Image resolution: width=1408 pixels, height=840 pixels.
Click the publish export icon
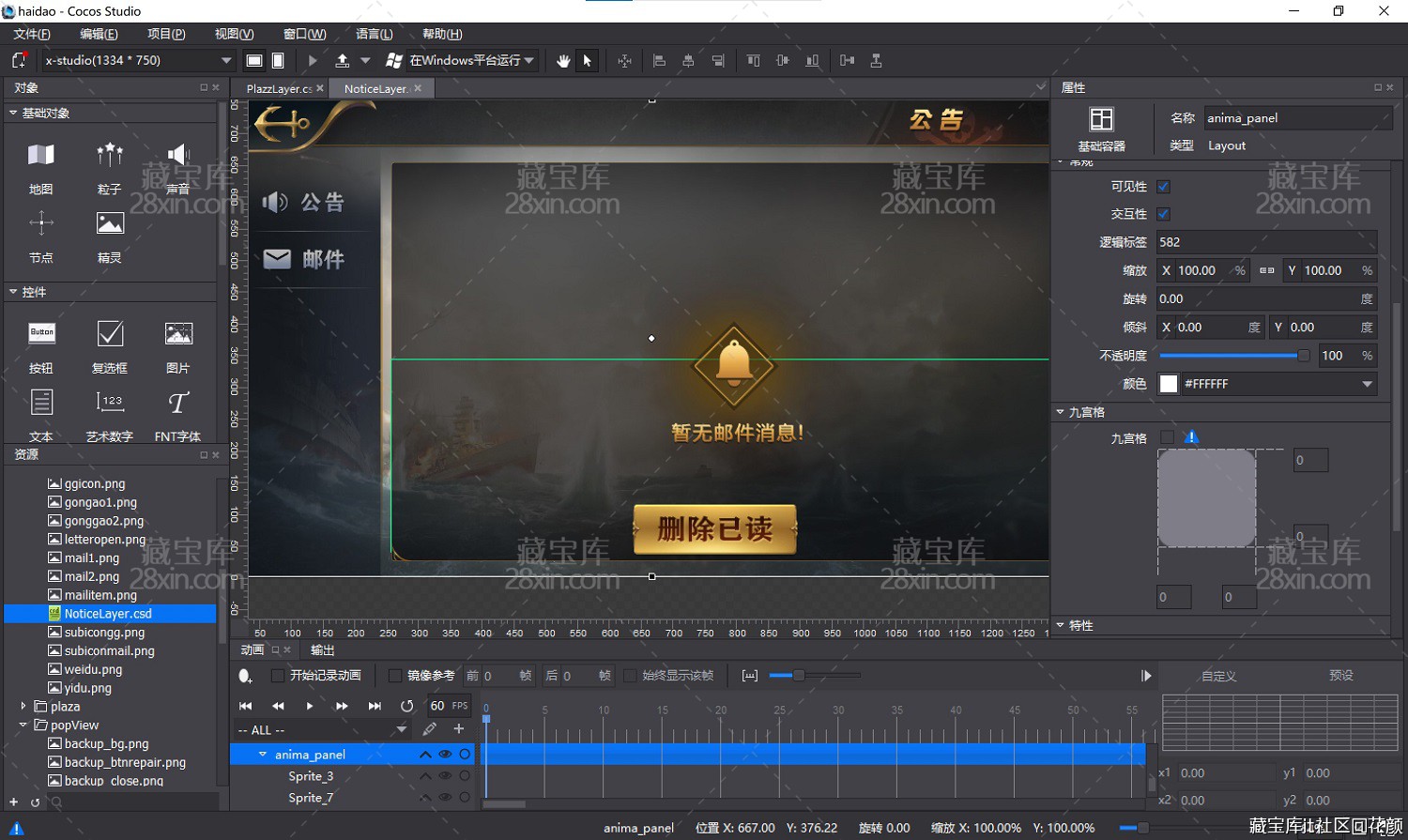(343, 60)
